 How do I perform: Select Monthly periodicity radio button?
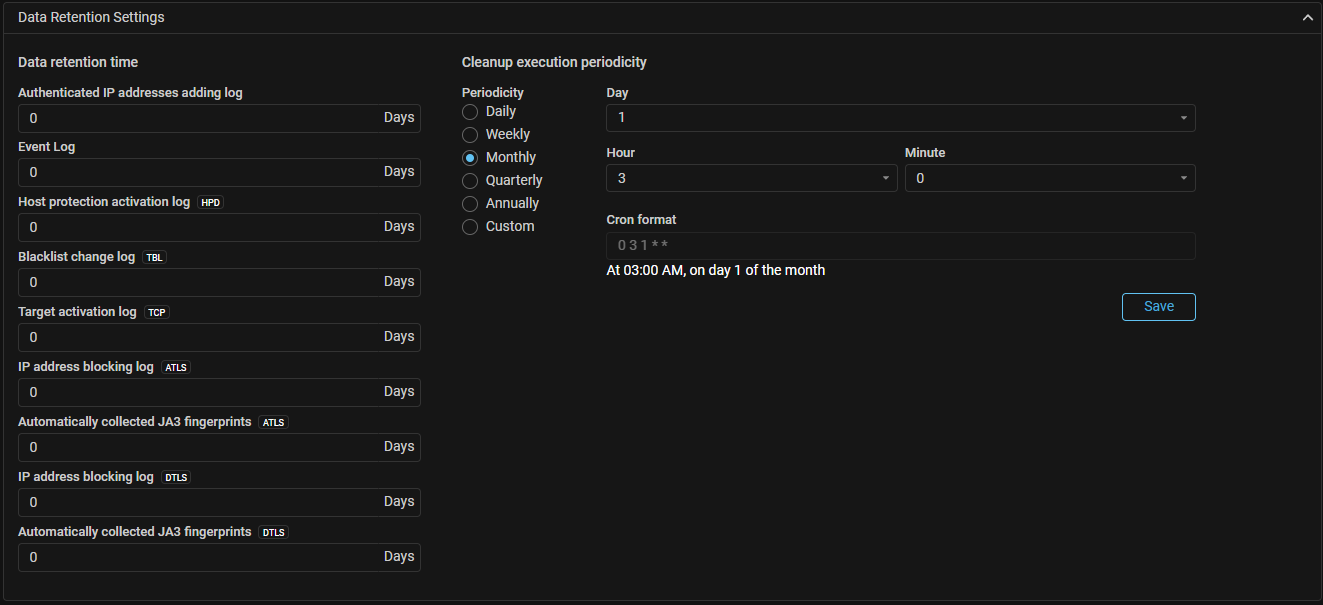point(470,158)
